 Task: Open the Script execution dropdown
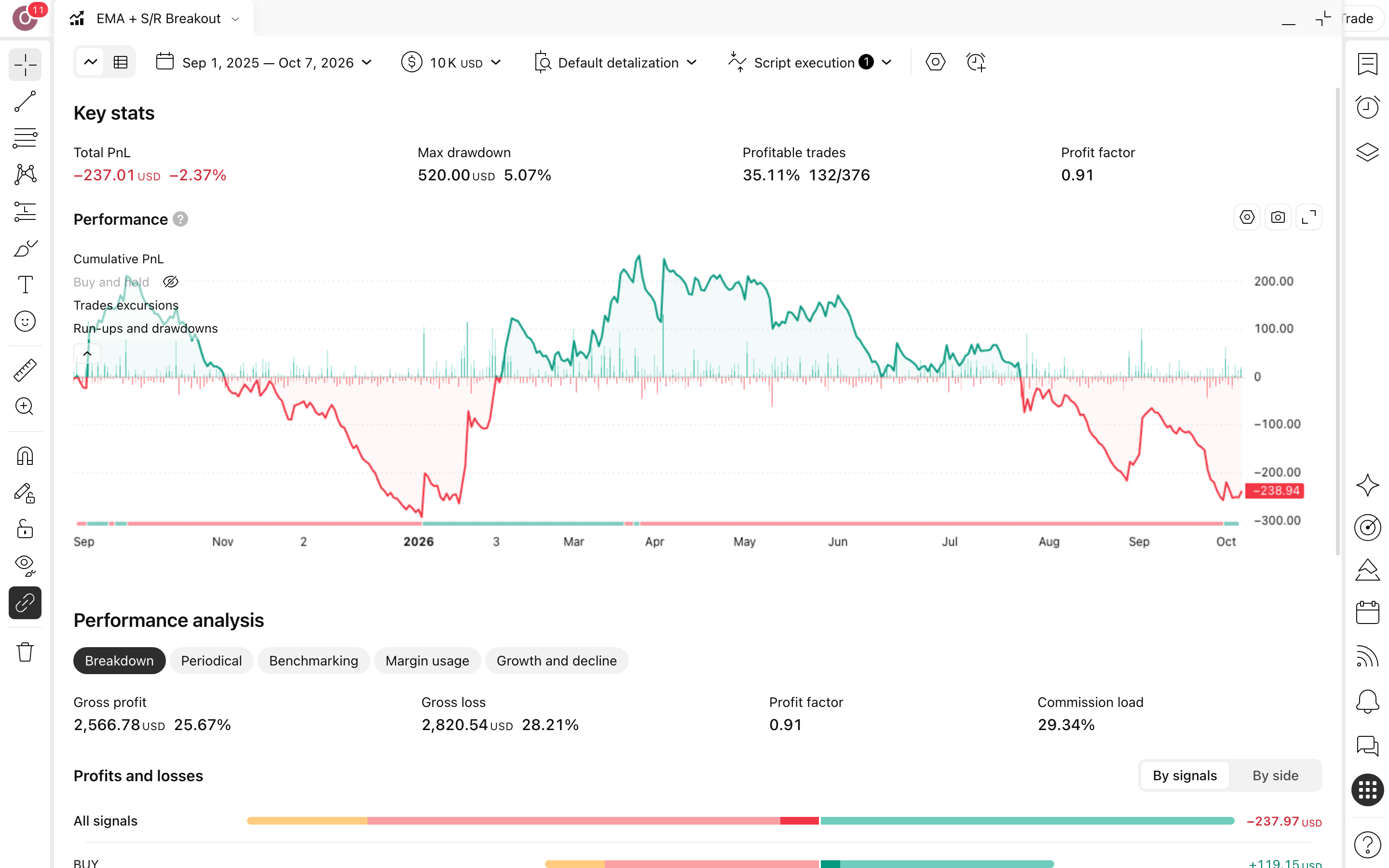tap(810, 63)
